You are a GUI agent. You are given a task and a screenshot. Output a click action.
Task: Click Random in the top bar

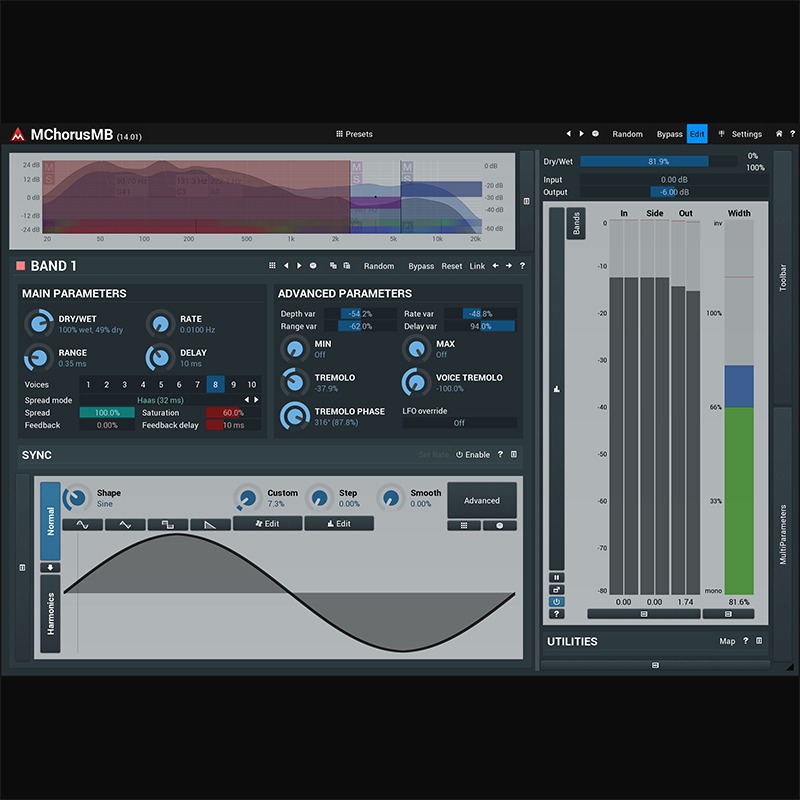628,134
